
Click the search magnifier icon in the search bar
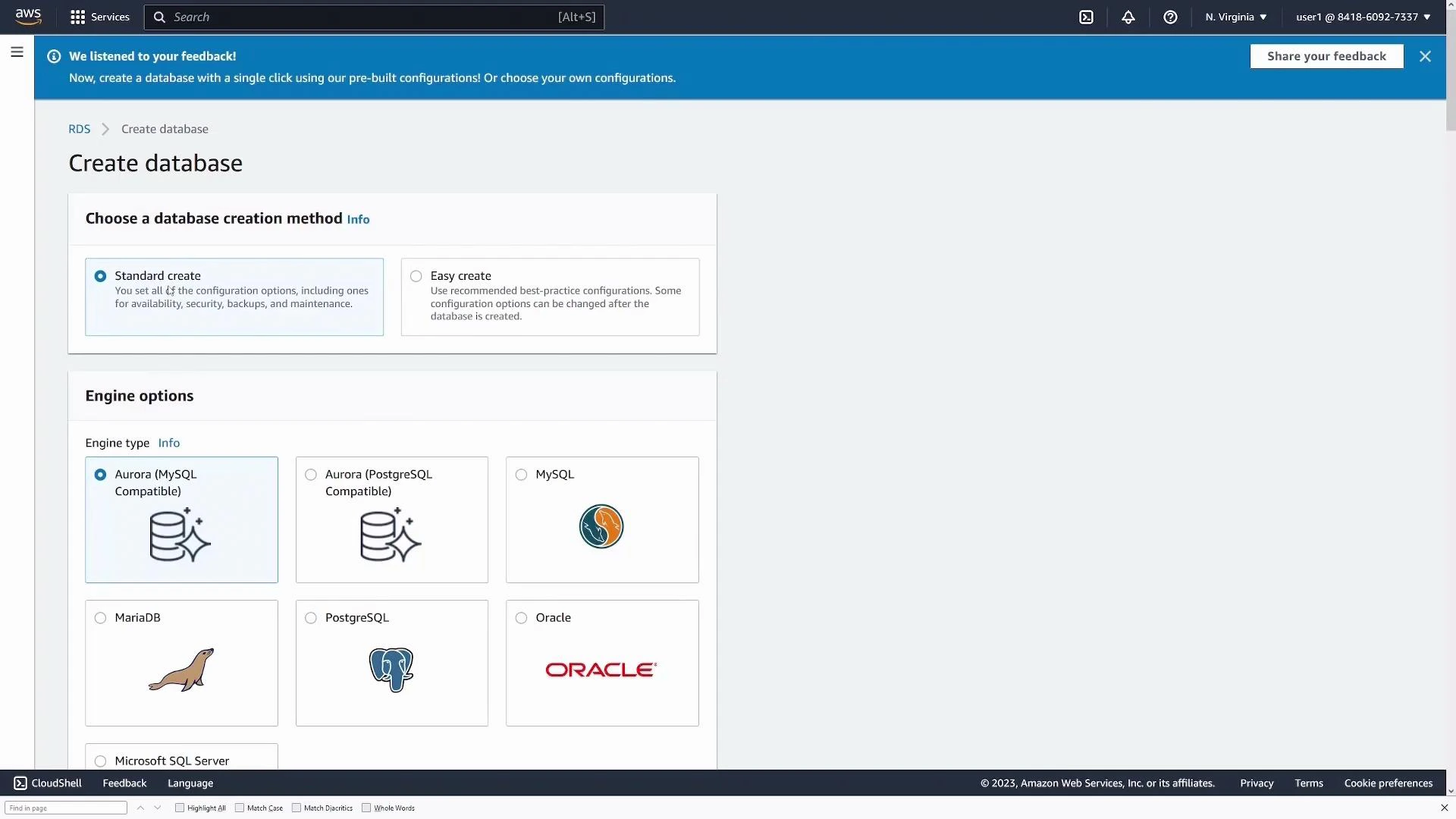click(x=160, y=17)
